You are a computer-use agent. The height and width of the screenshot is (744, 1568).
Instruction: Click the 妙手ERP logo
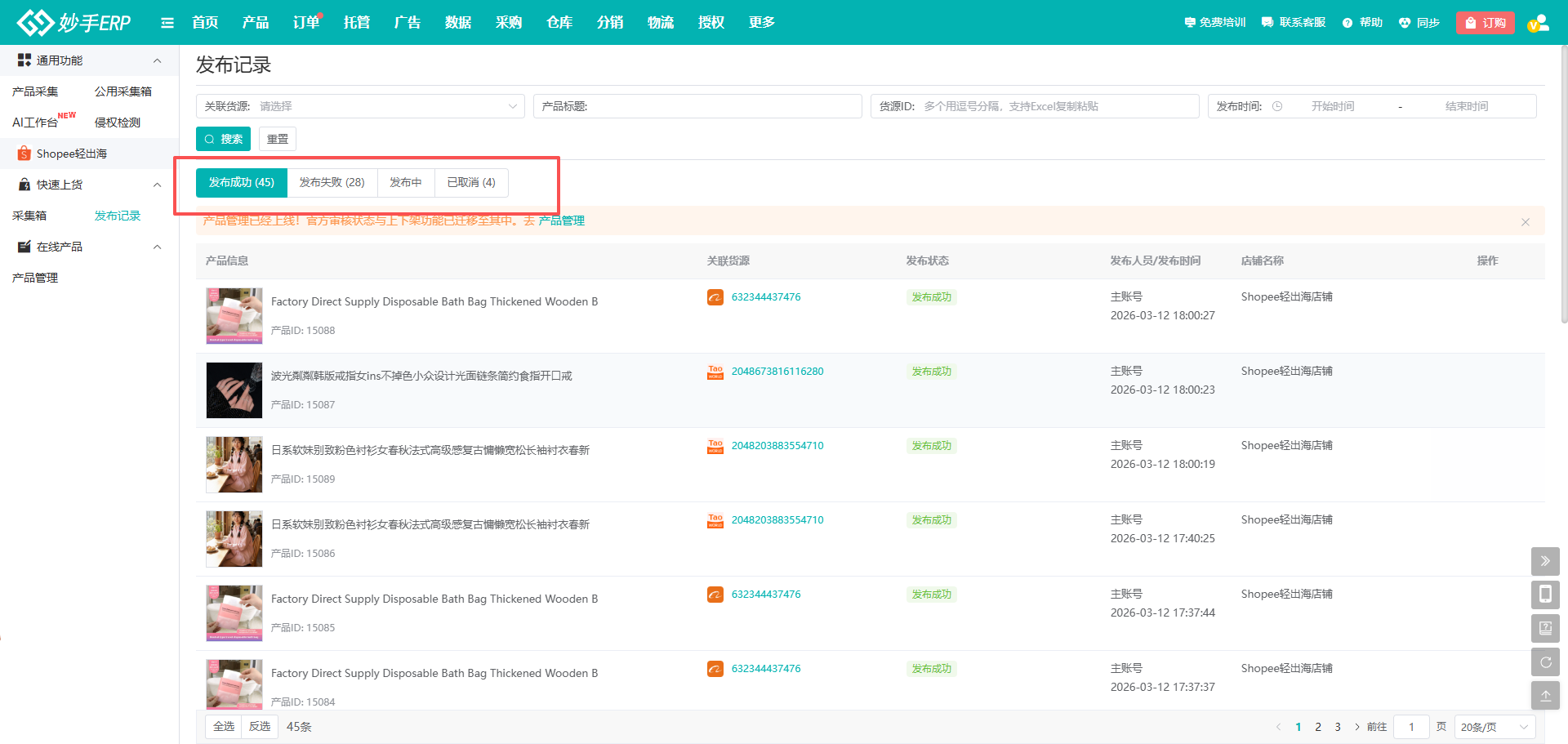pyautogui.click(x=73, y=23)
